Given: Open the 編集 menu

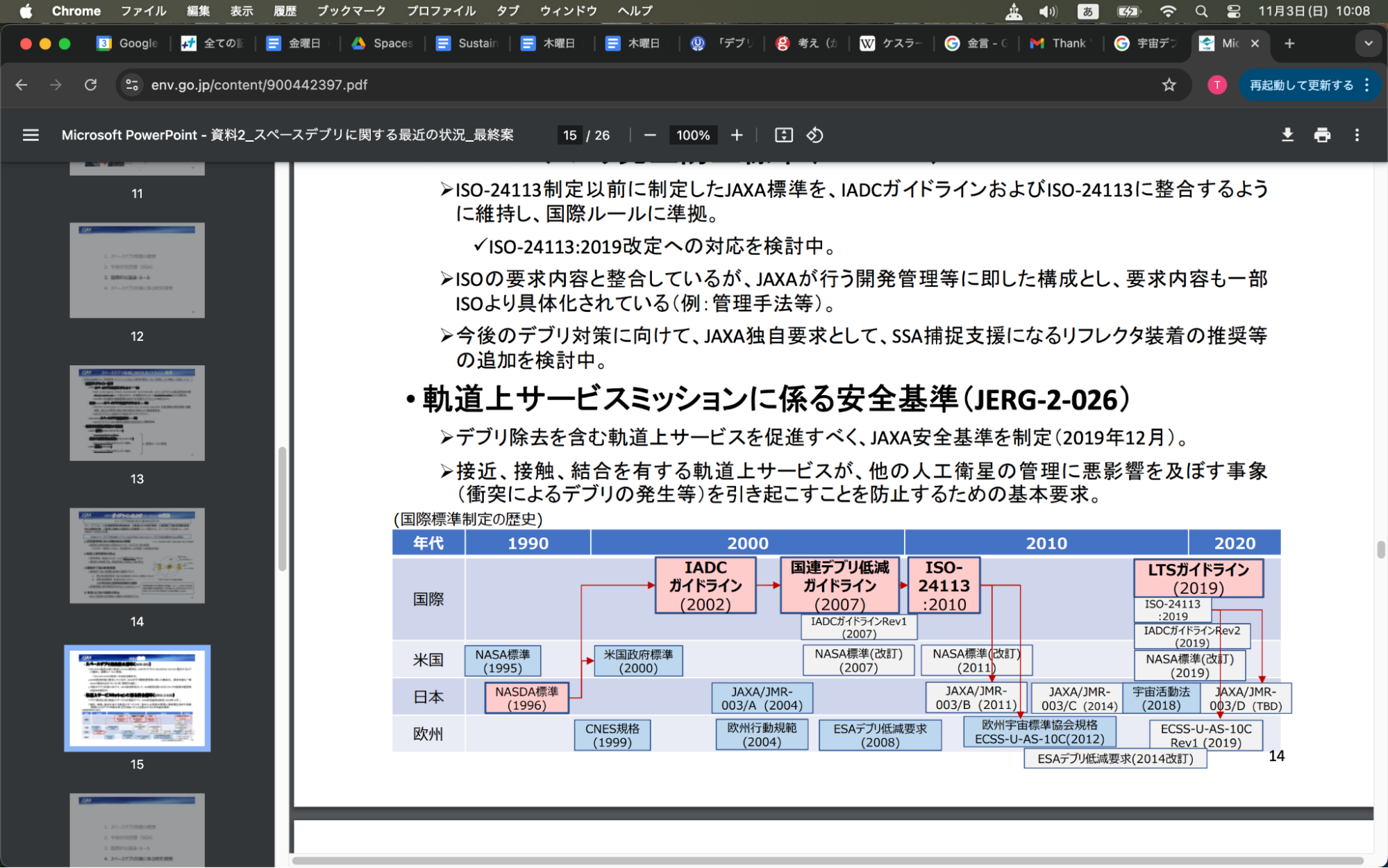Looking at the screenshot, I should (198, 11).
